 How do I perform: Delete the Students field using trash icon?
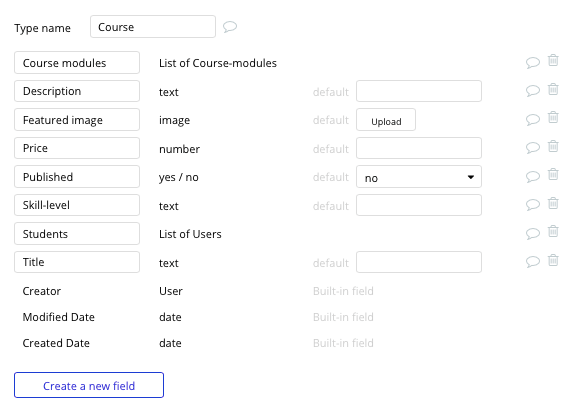click(553, 231)
